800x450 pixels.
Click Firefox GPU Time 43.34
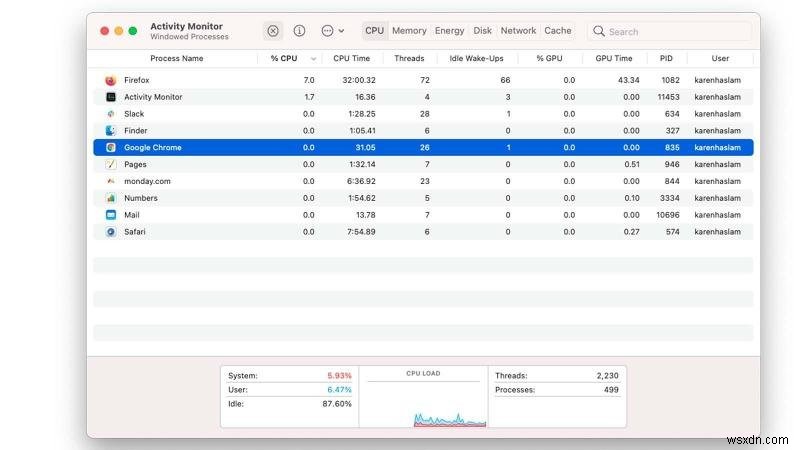click(x=629, y=80)
